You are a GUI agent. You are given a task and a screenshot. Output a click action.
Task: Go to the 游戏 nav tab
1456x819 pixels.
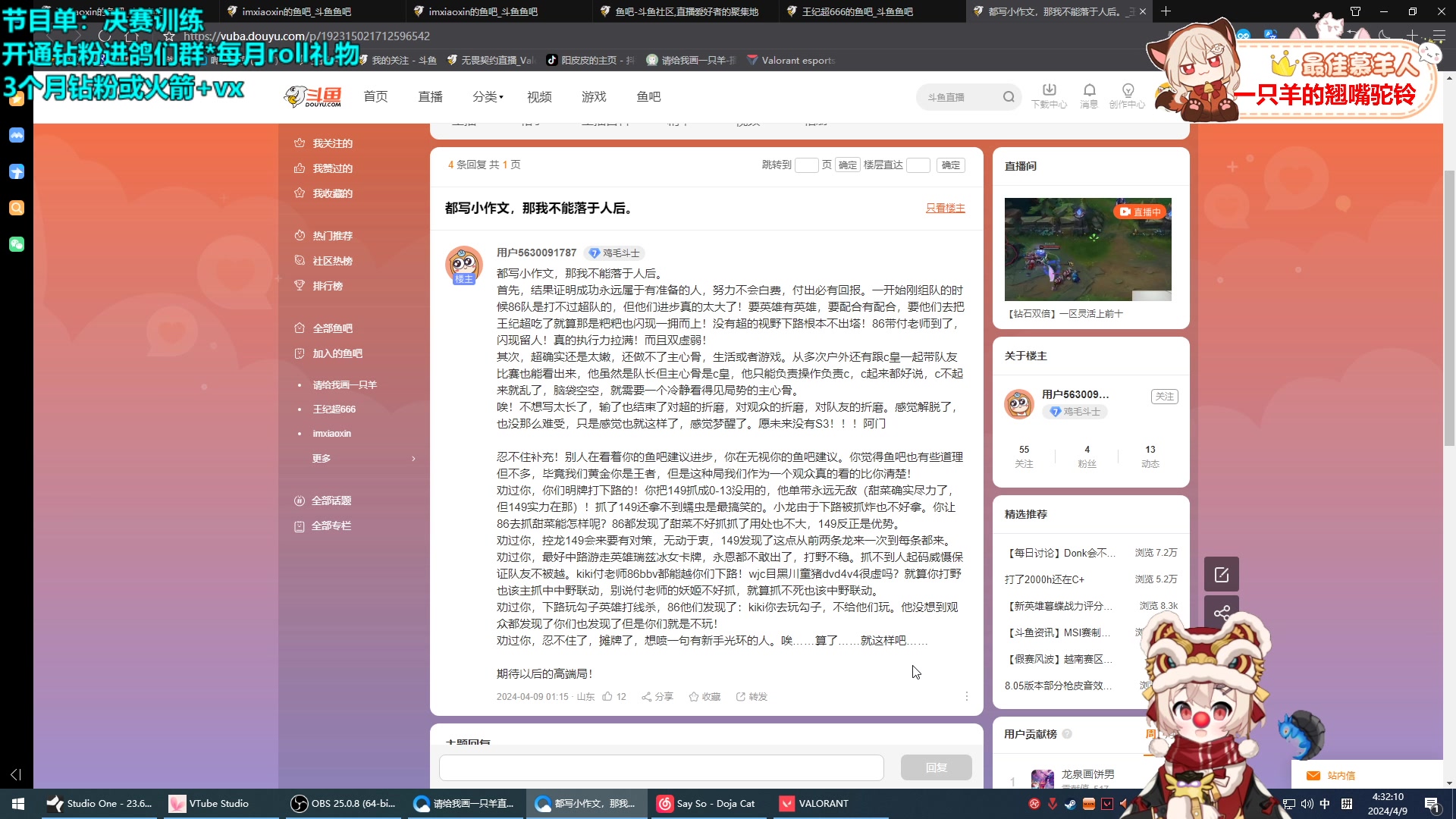point(594,97)
